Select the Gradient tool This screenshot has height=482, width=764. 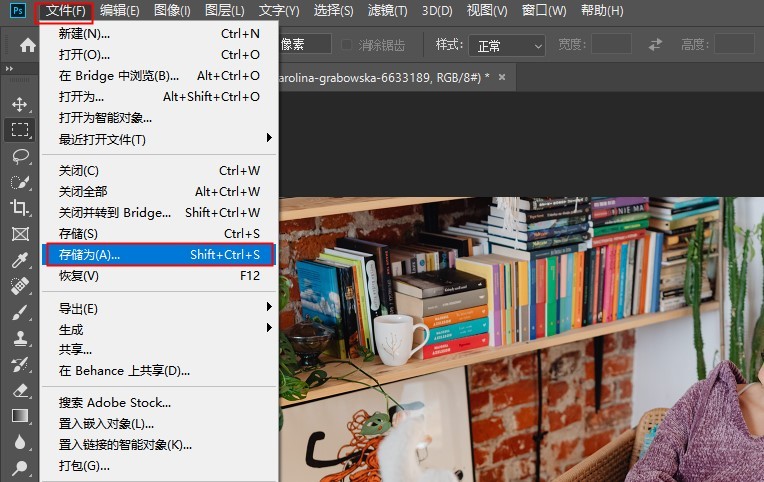pyautogui.click(x=19, y=416)
